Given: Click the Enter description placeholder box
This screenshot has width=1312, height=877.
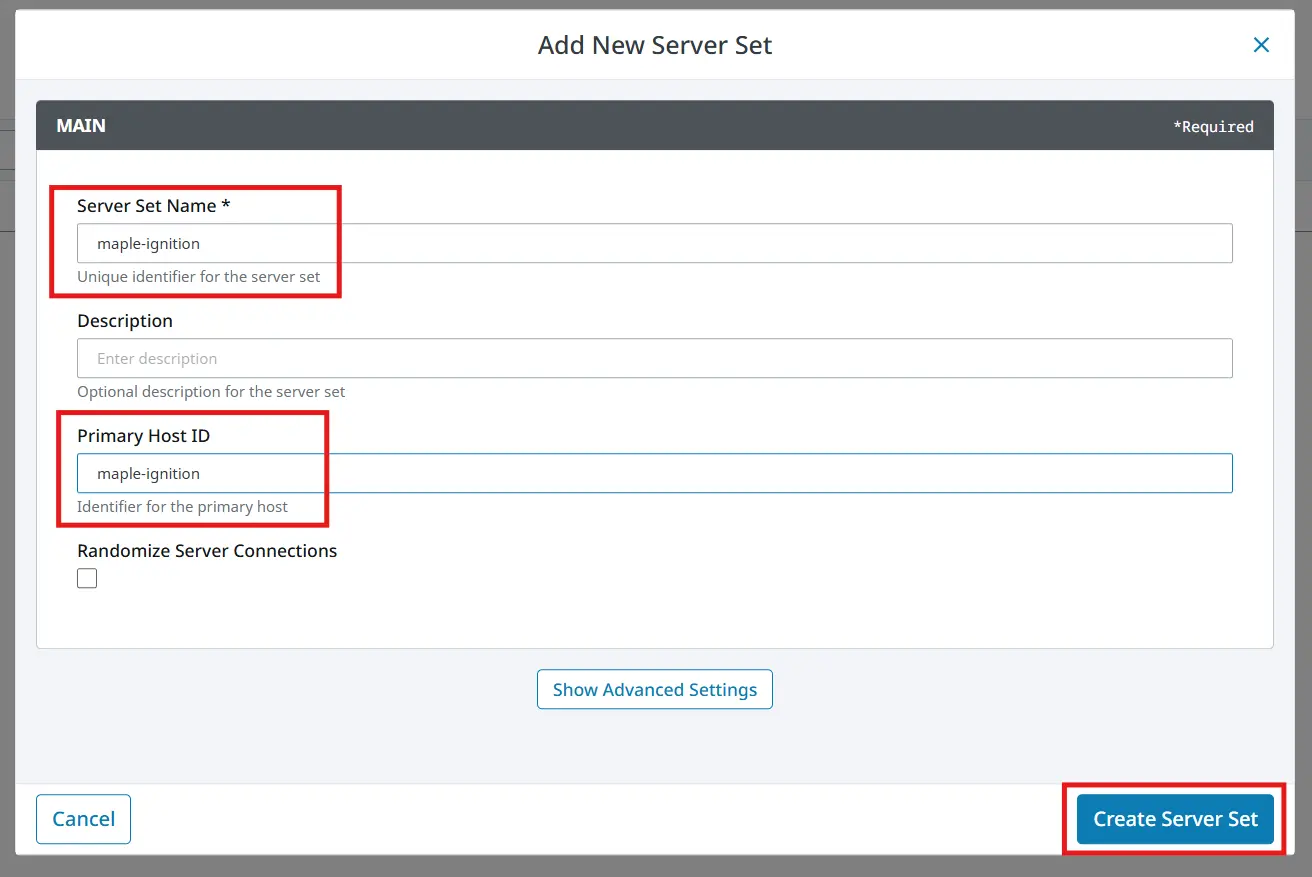Looking at the screenshot, I should 654,357.
